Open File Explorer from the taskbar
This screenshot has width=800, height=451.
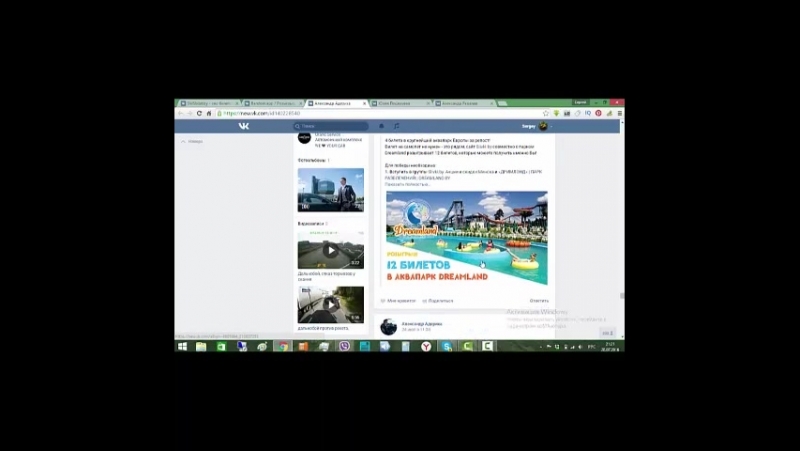tap(201, 346)
